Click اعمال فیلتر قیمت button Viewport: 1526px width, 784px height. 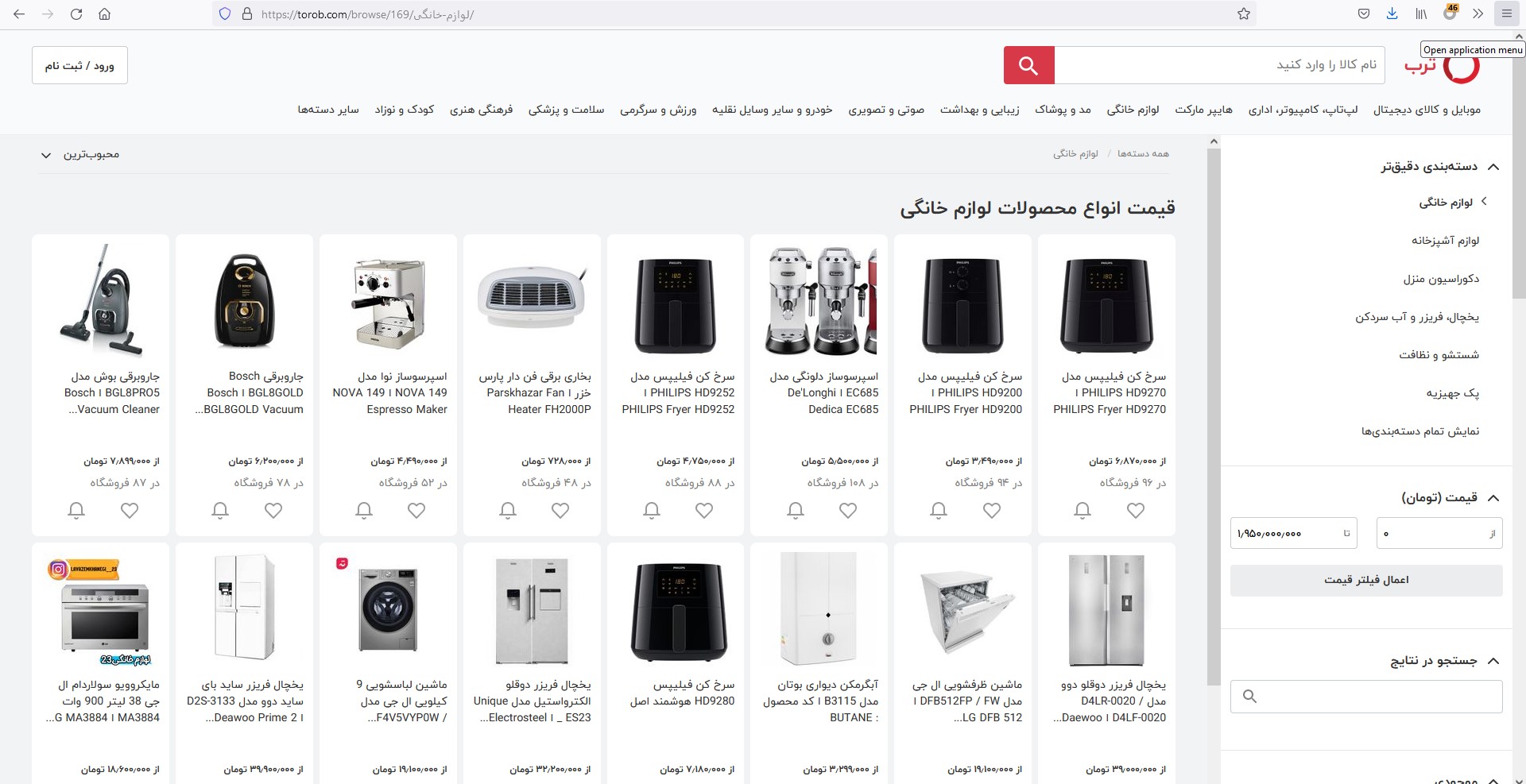point(1366,580)
